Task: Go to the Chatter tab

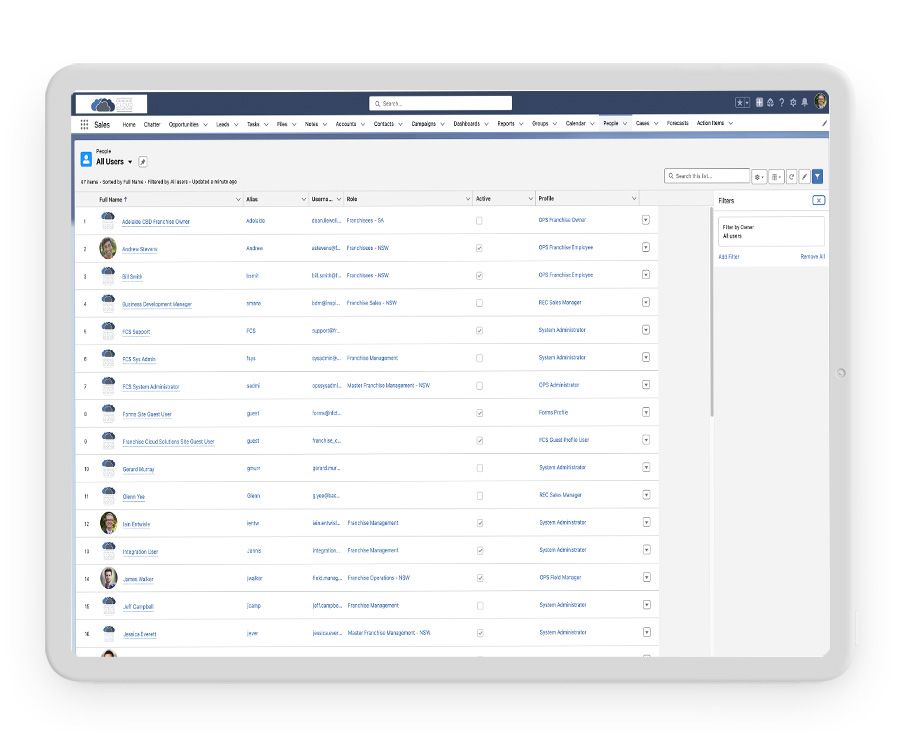Action: click(152, 124)
